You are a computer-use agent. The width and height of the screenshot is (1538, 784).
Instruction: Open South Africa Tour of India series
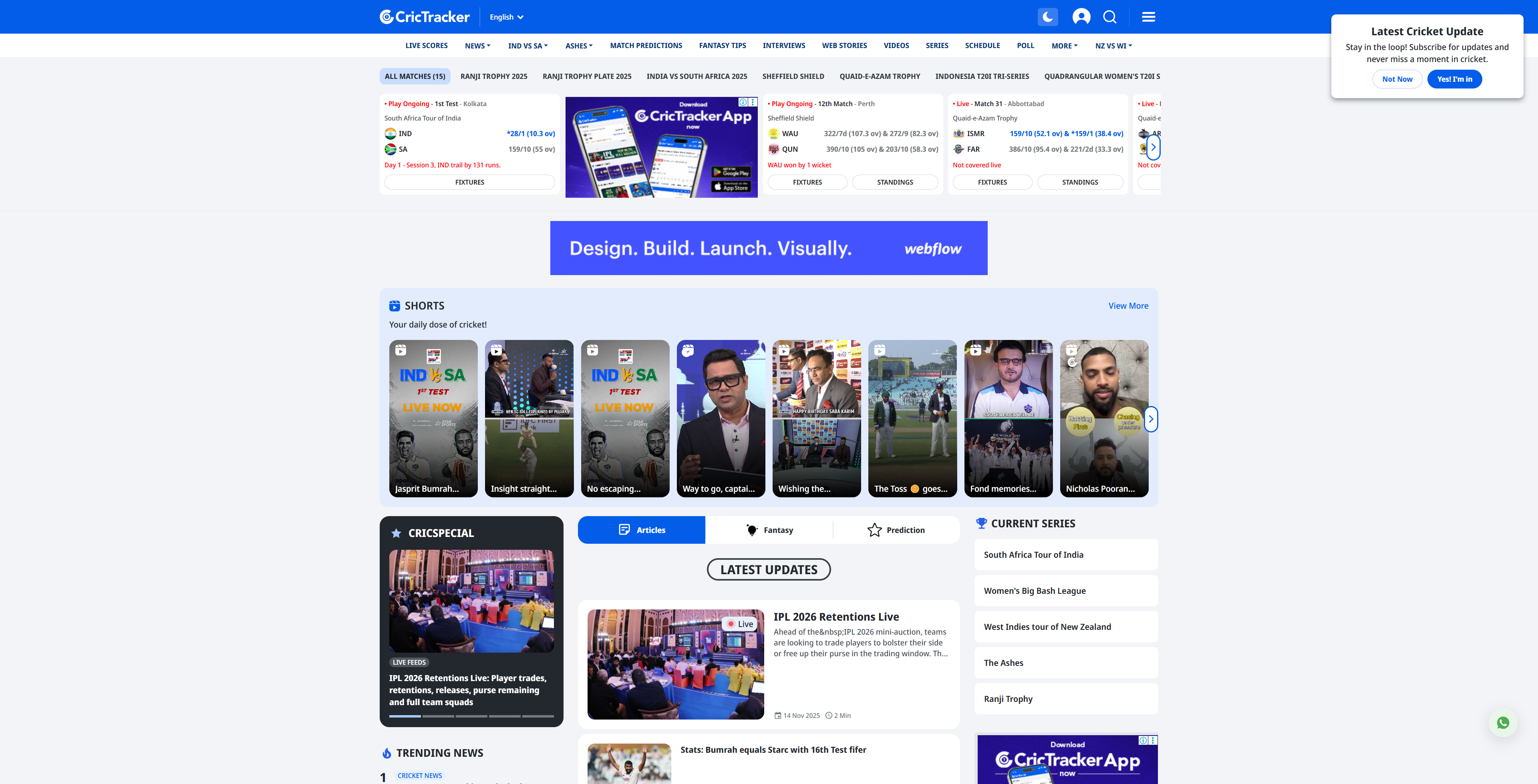click(1066, 555)
